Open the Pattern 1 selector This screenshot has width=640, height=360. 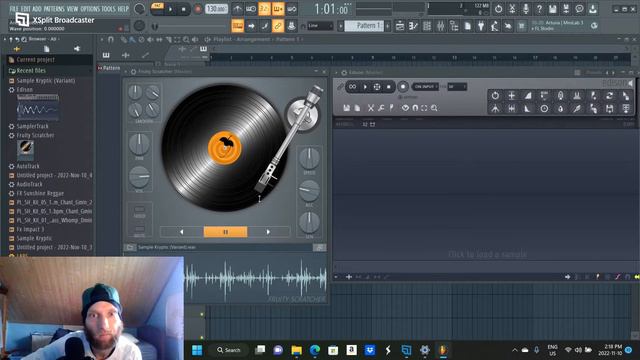point(364,26)
